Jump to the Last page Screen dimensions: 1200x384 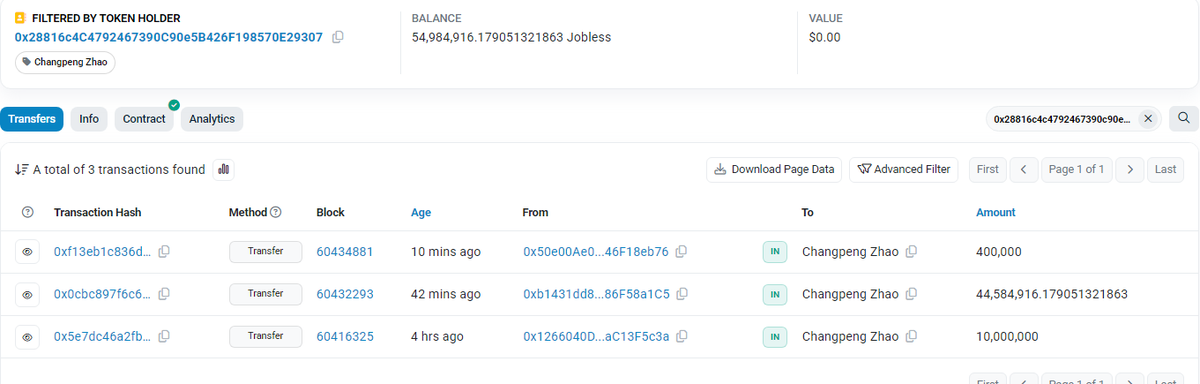pos(1165,169)
